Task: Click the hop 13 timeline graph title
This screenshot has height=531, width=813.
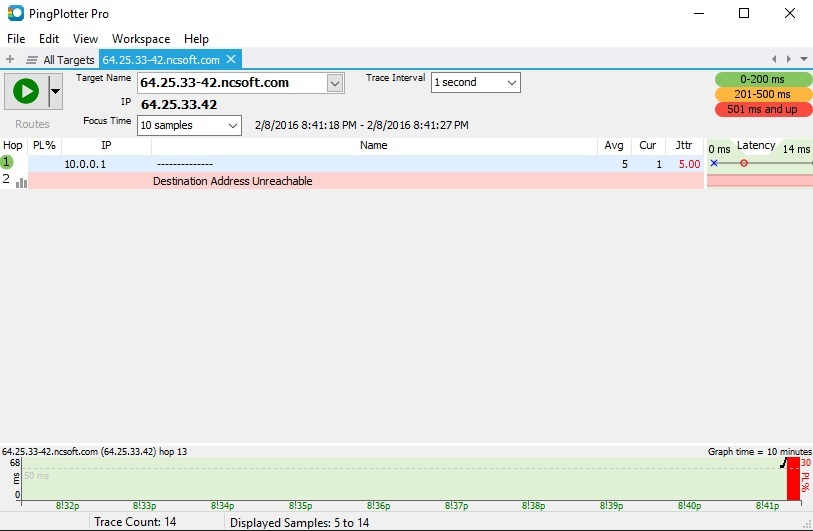Action: coord(94,452)
